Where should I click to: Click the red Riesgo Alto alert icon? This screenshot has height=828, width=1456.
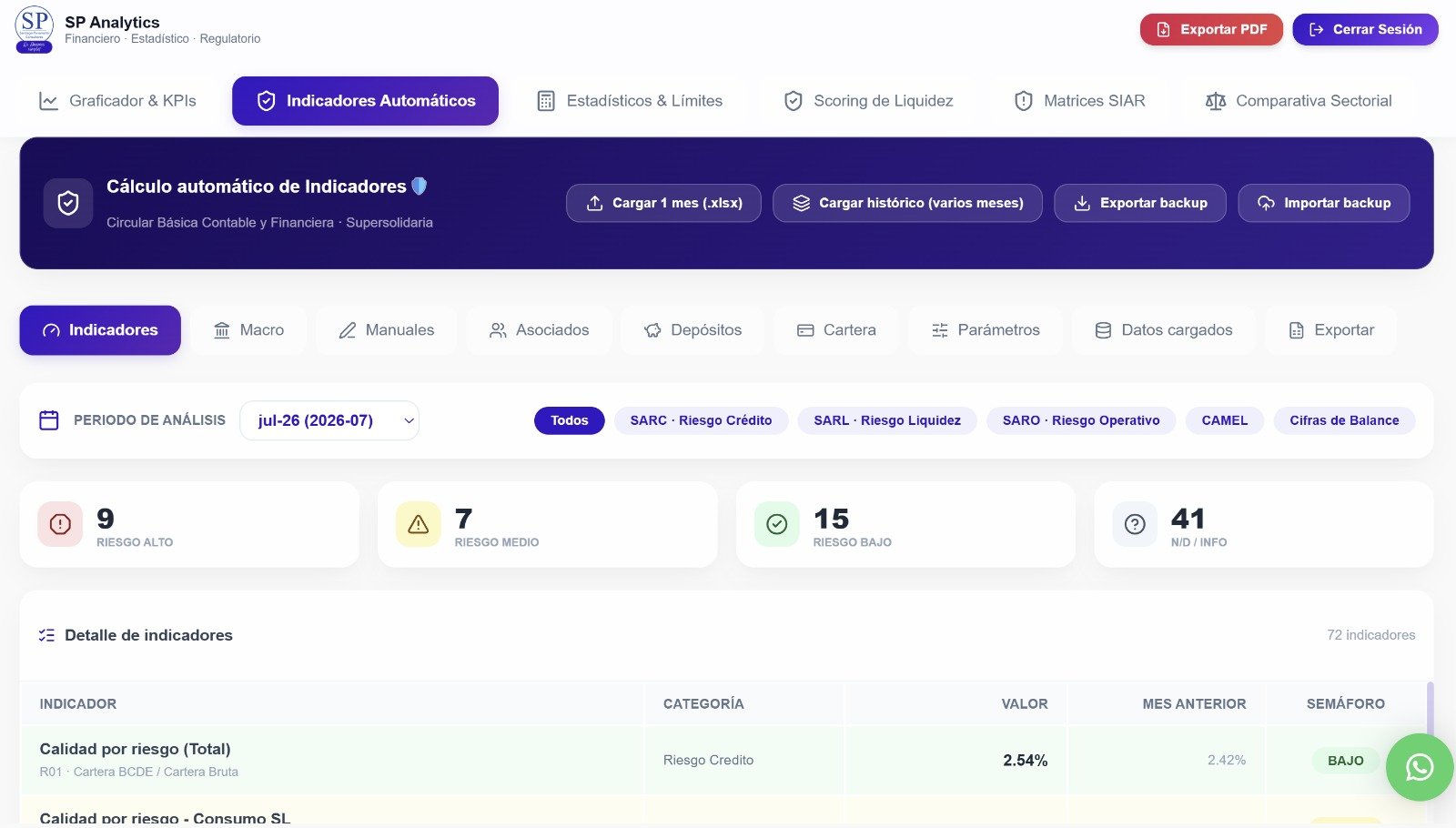point(60,524)
